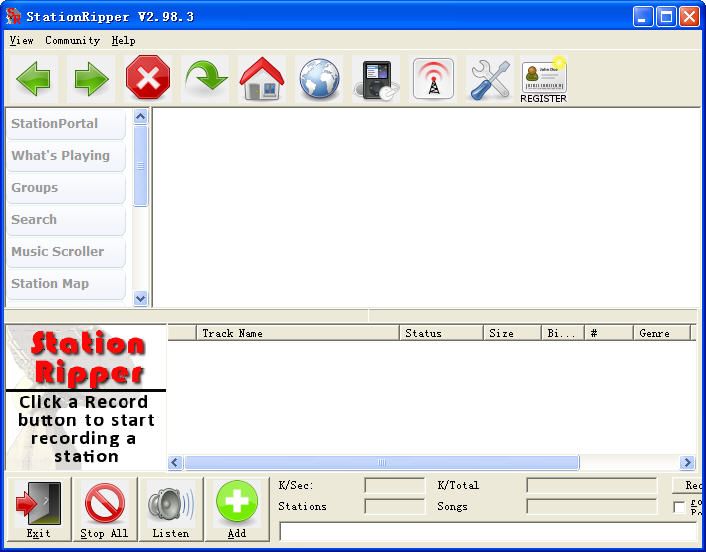Open the View menu
This screenshot has width=706, height=552.
pyautogui.click(x=21, y=41)
